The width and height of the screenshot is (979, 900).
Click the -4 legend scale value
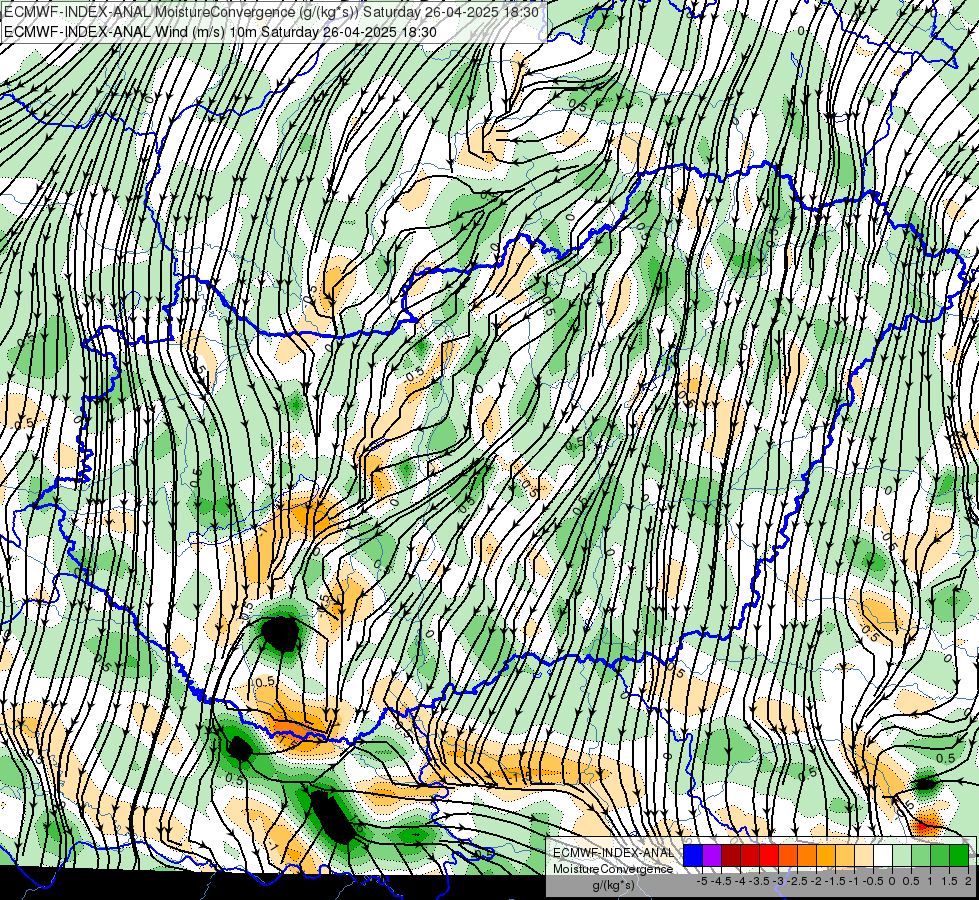(x=740, y=881)
